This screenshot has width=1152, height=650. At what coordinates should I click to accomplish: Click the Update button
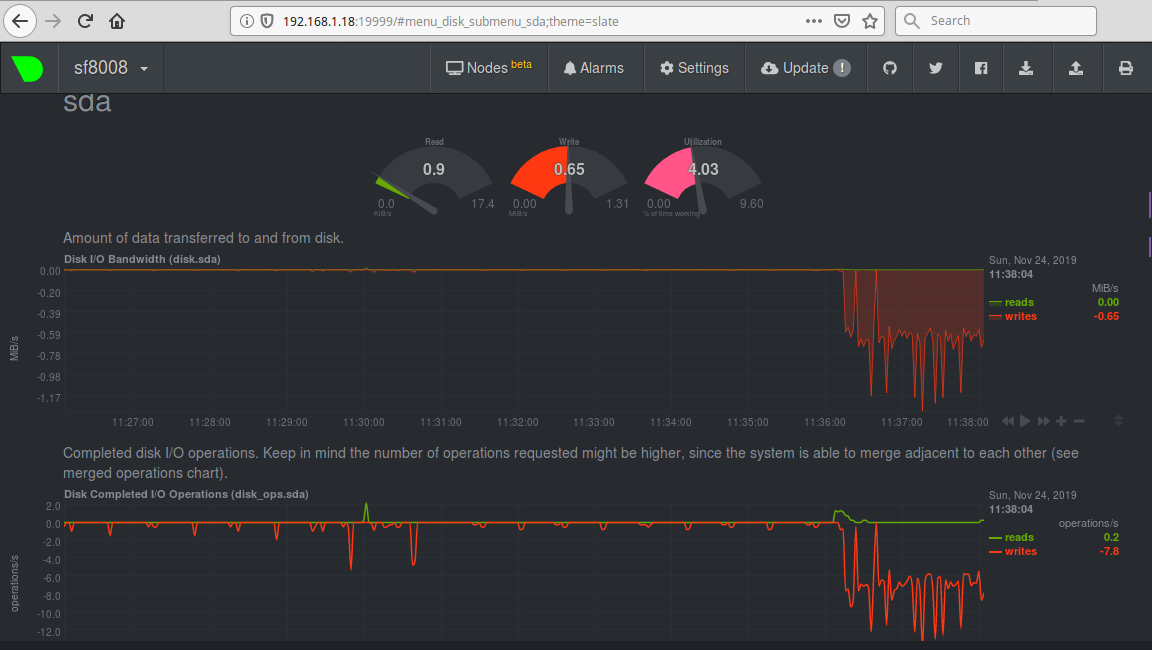coord(805,68)
